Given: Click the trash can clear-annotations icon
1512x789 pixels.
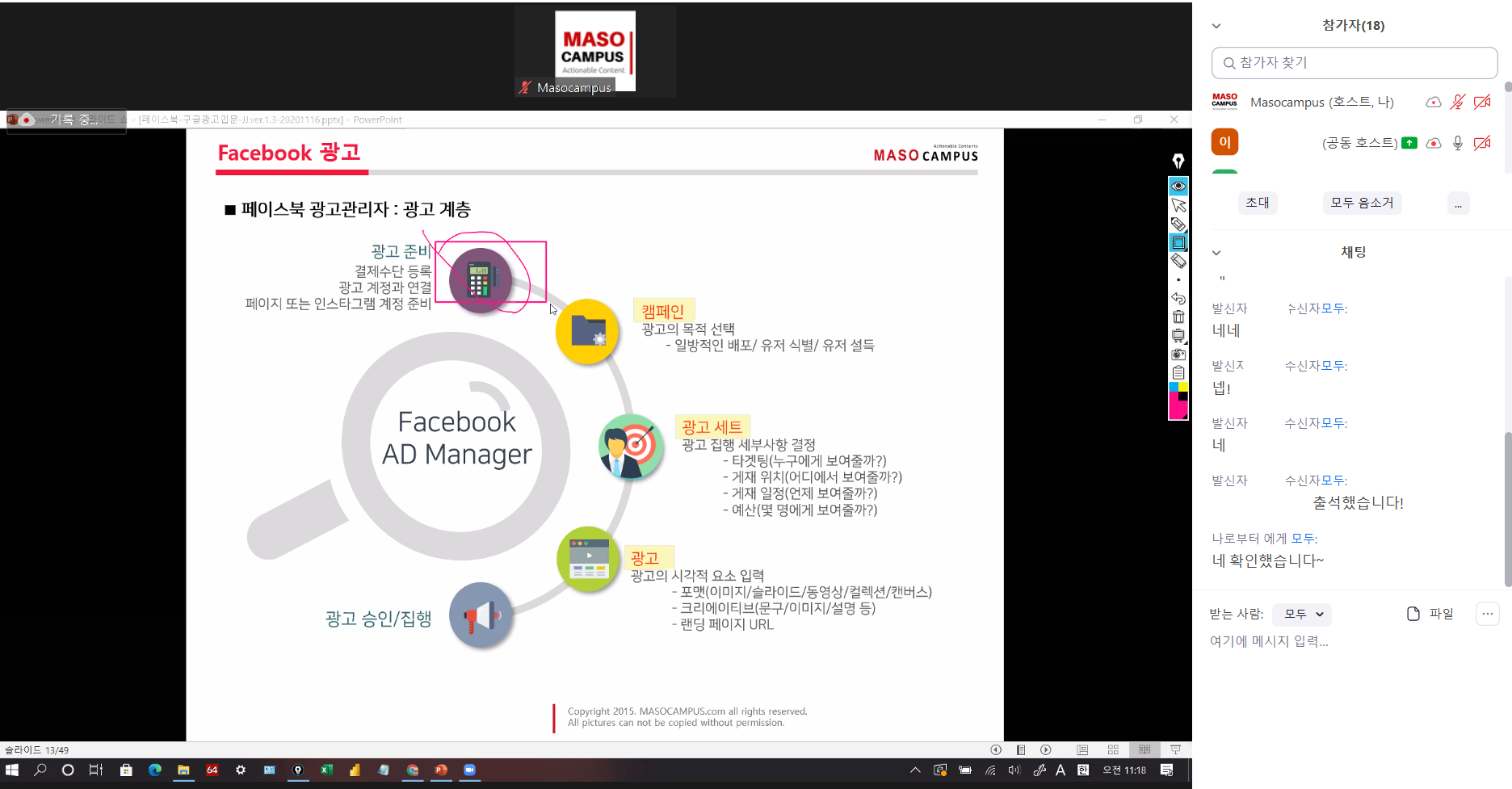Looking at the screenshot, I should tap(1178, 317).
